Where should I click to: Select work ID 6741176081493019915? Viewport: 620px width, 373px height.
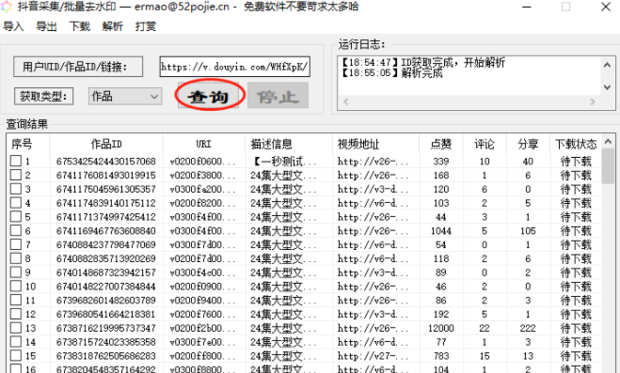106,175
